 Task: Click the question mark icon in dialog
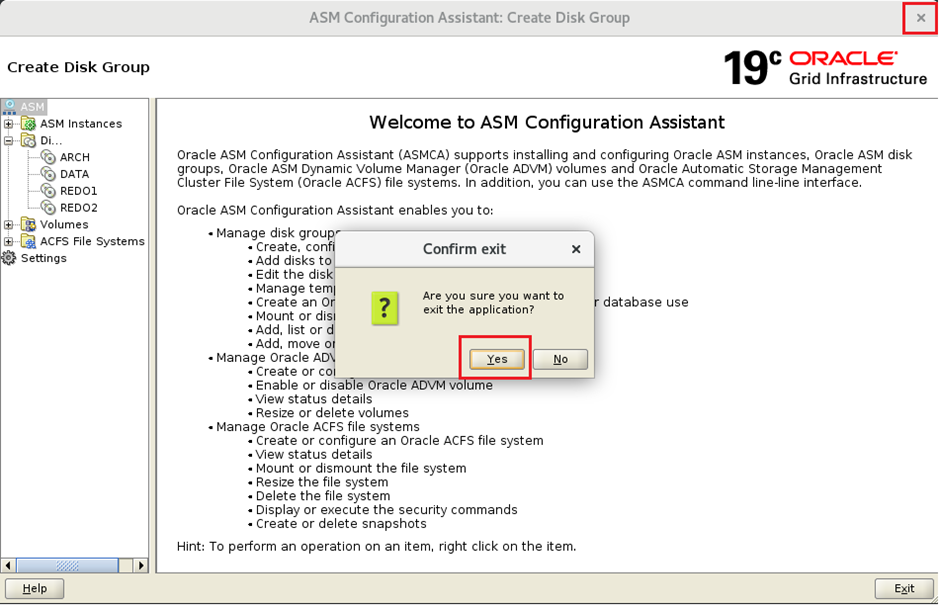(x=384, y=308)
